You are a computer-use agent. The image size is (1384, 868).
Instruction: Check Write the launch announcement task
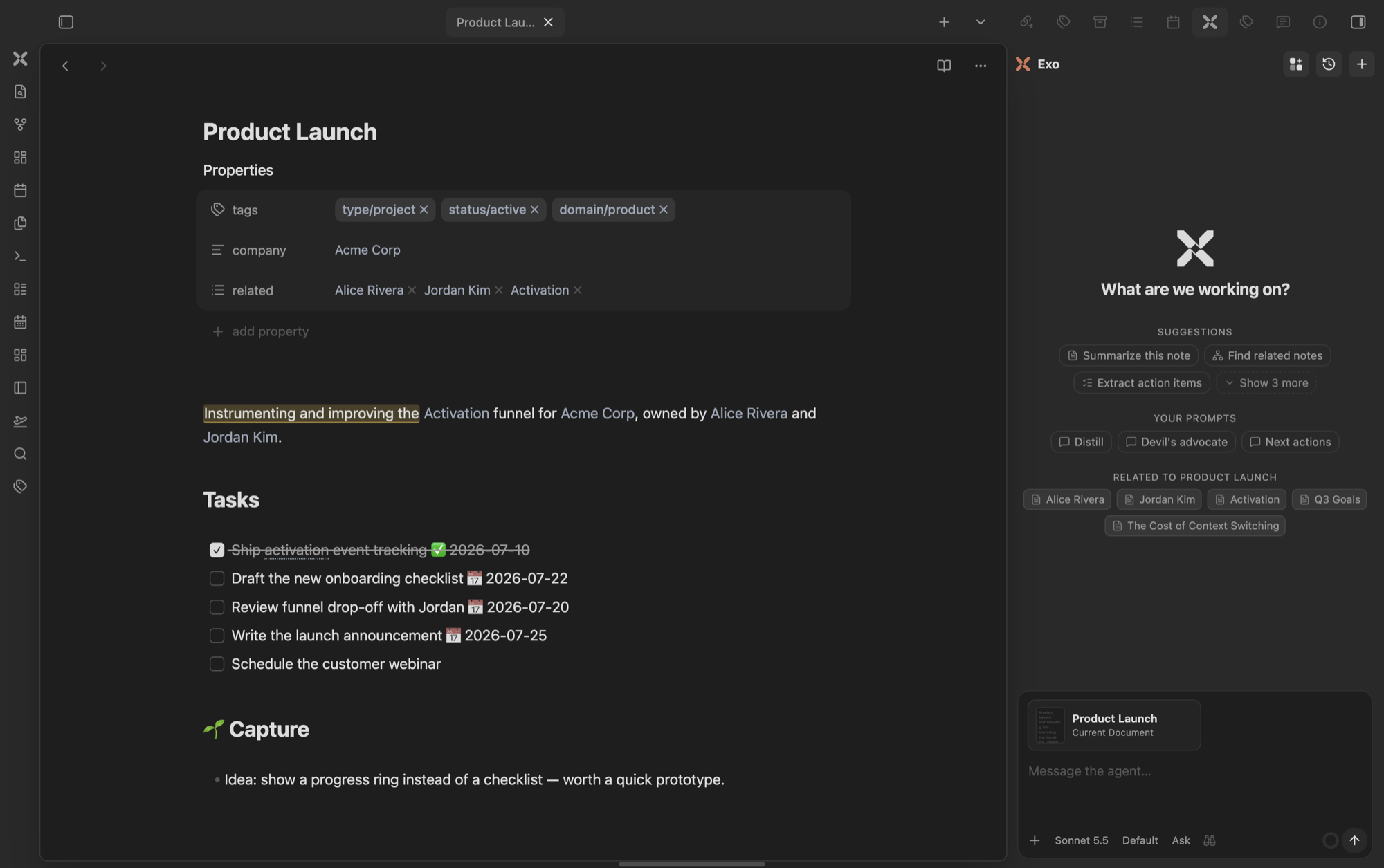point(217,636)
